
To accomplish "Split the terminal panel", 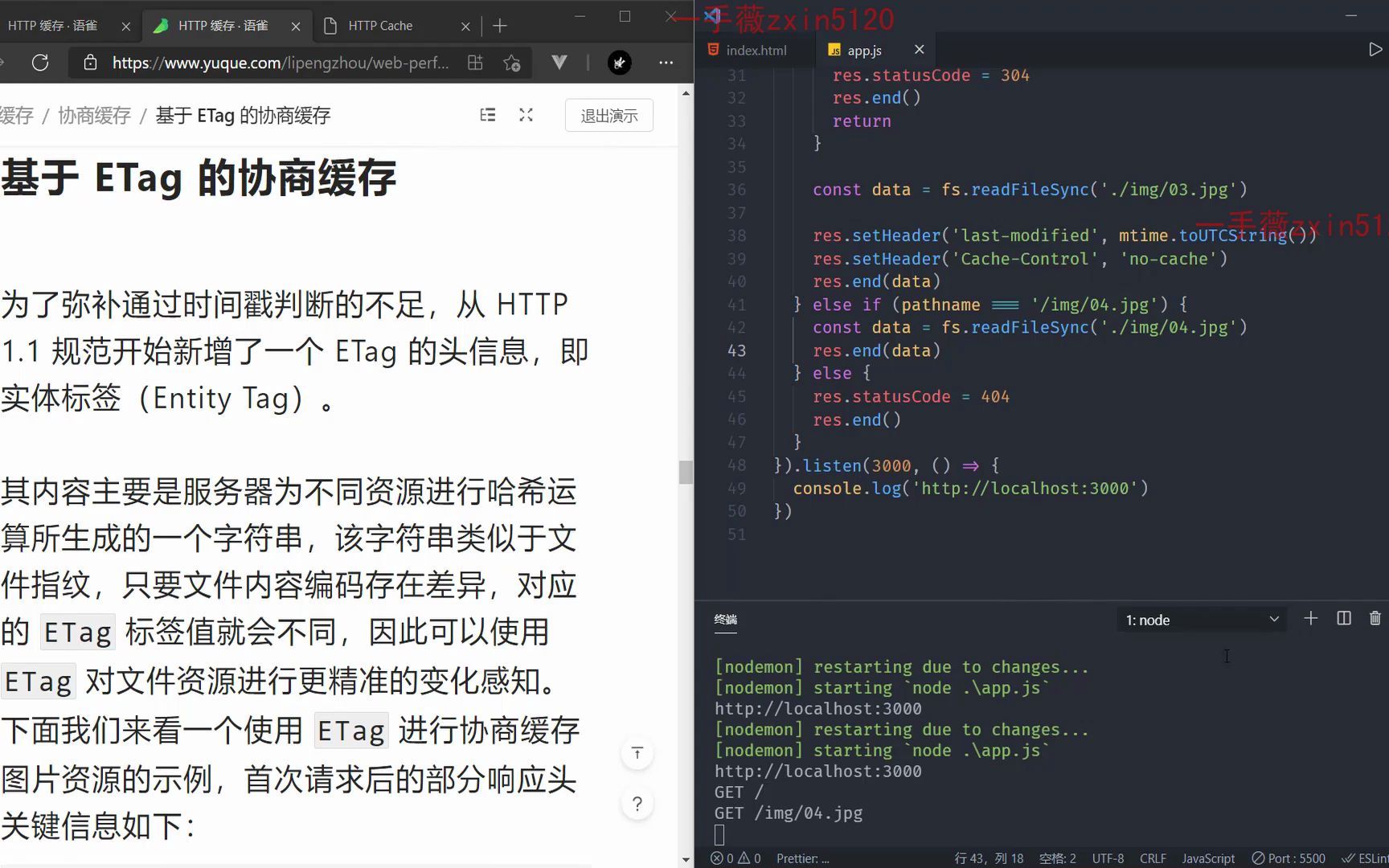I will (1343, 618).
